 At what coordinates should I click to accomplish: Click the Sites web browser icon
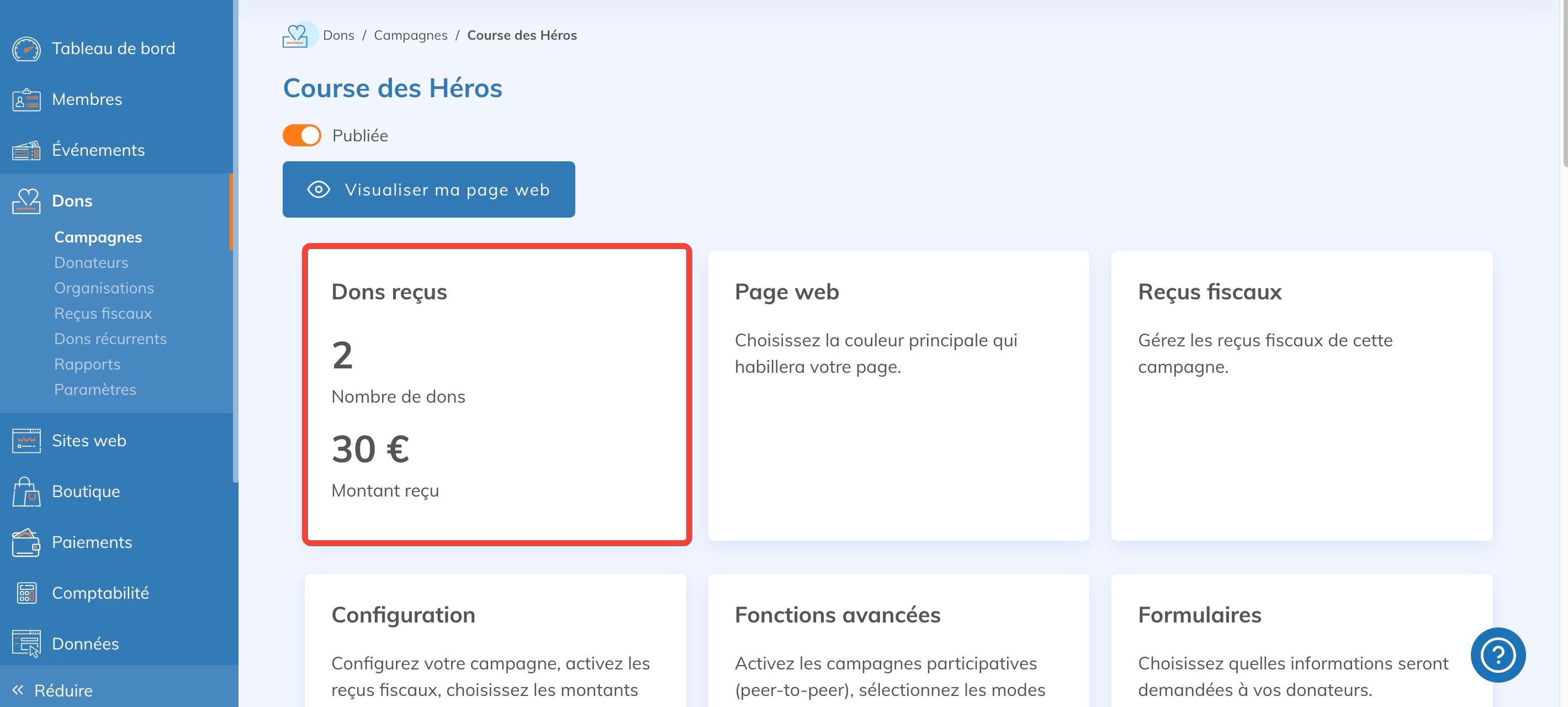click(26, 440)
